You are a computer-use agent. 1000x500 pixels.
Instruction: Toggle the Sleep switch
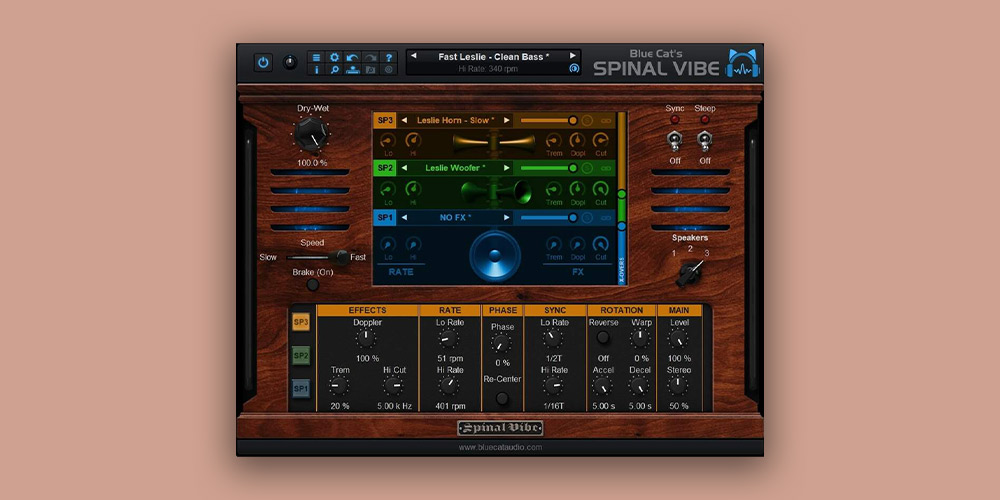tap(705, 141)
